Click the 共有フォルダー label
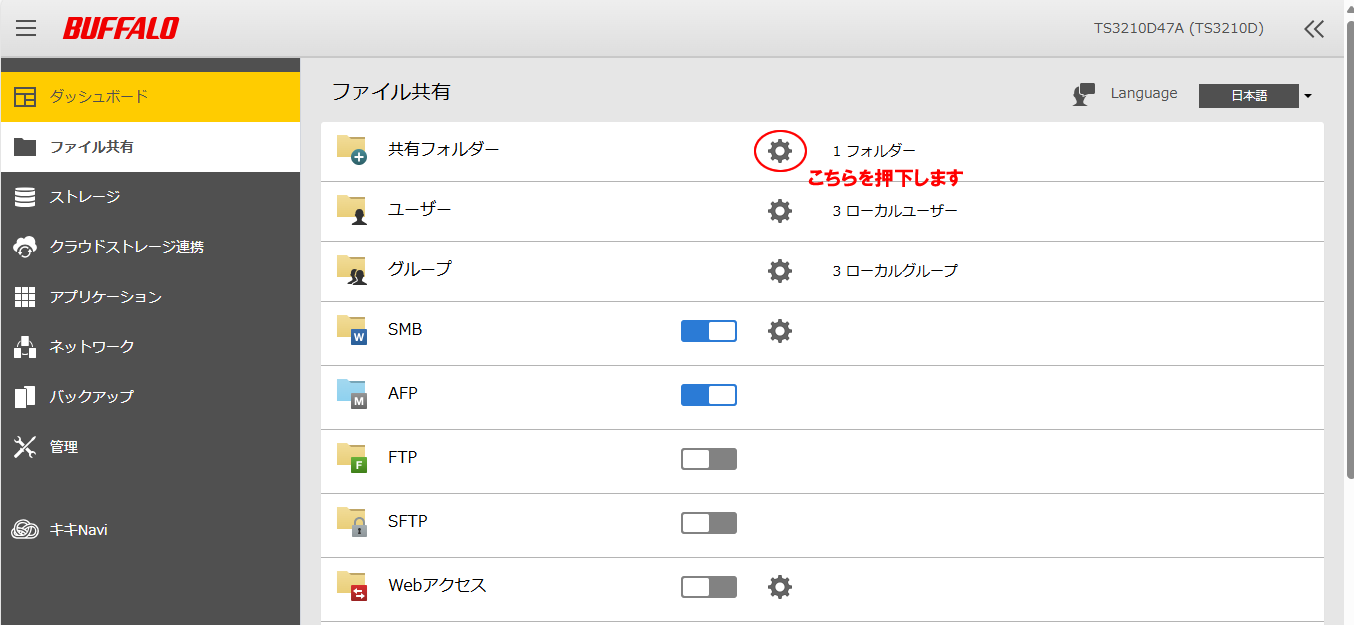Screen dimensions: 1354x625 443,149
